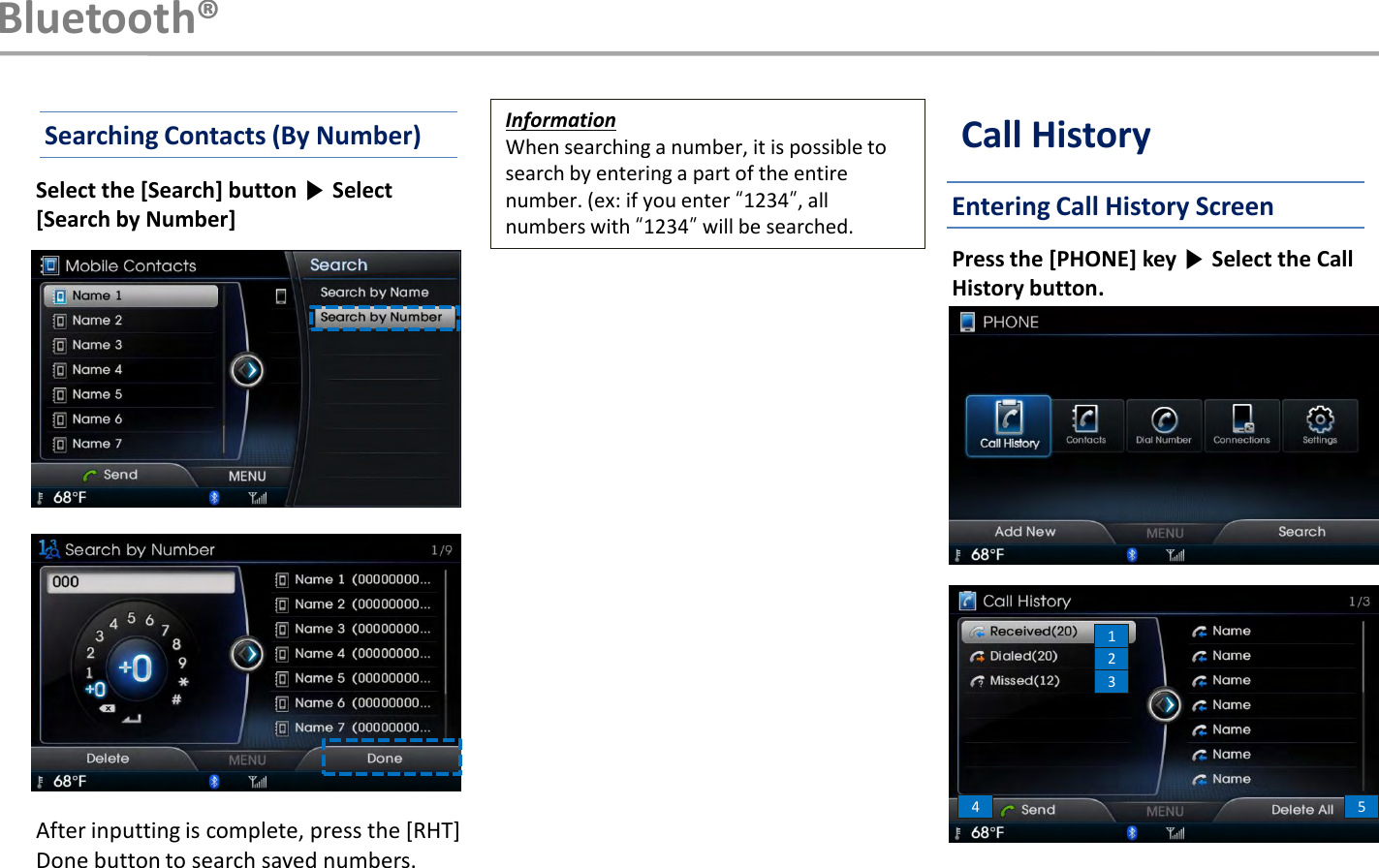
Task: Select Name 7 in Mobile Contacts list
Action: pyautogui.click(x=130, y=444)
